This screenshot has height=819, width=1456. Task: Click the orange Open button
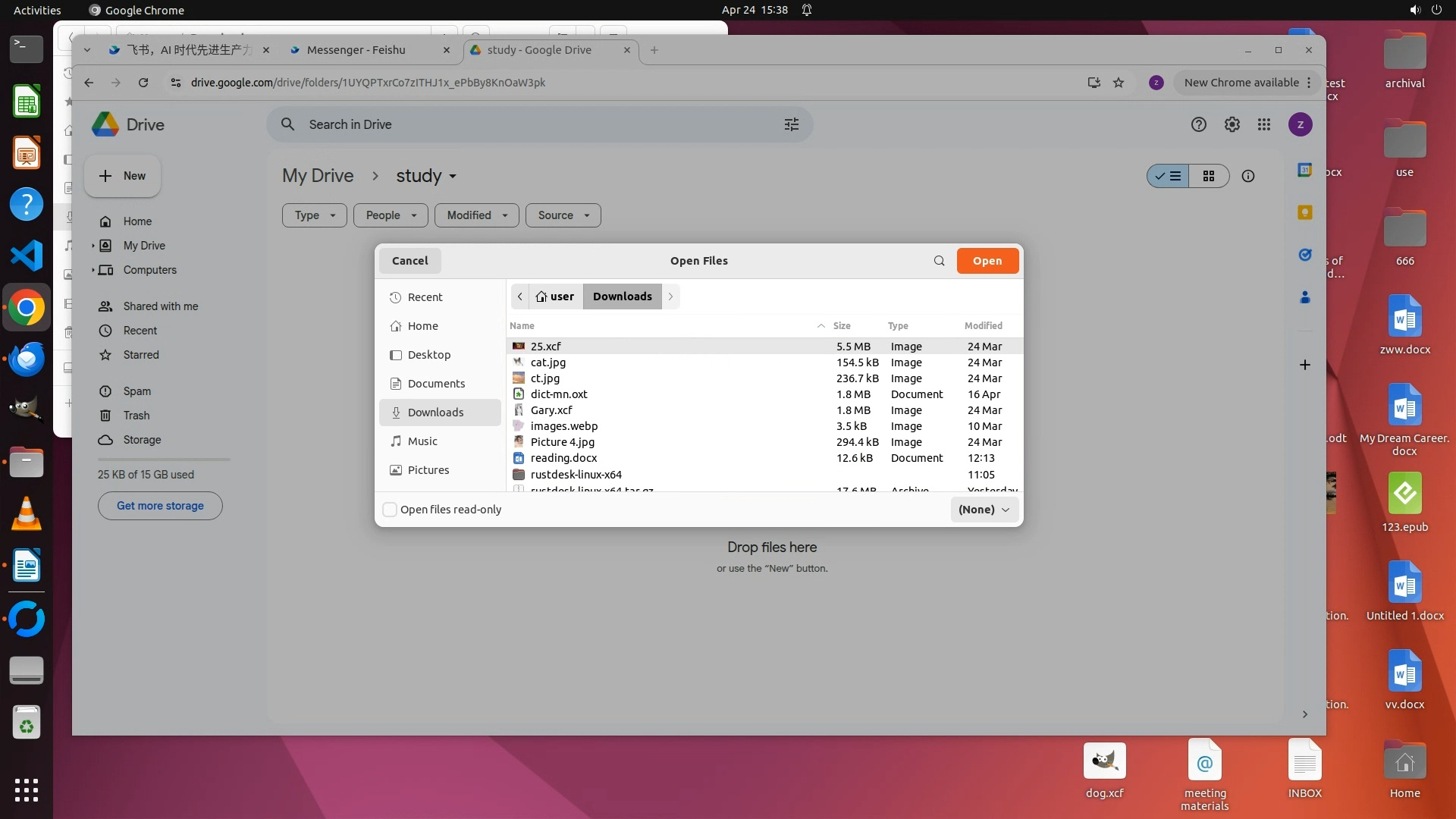[x=987, y=261]
